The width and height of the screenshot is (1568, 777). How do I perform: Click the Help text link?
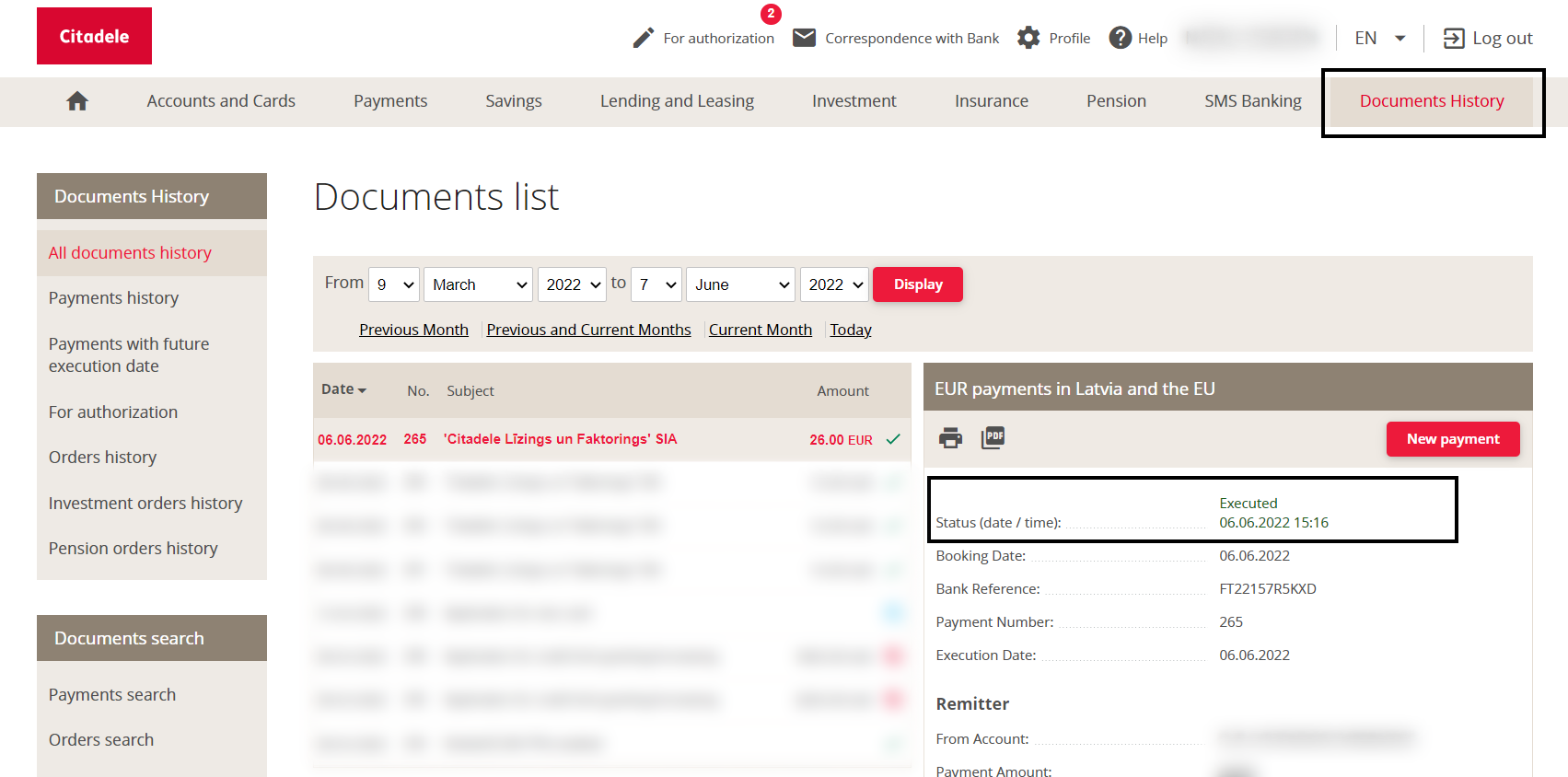1153,38
